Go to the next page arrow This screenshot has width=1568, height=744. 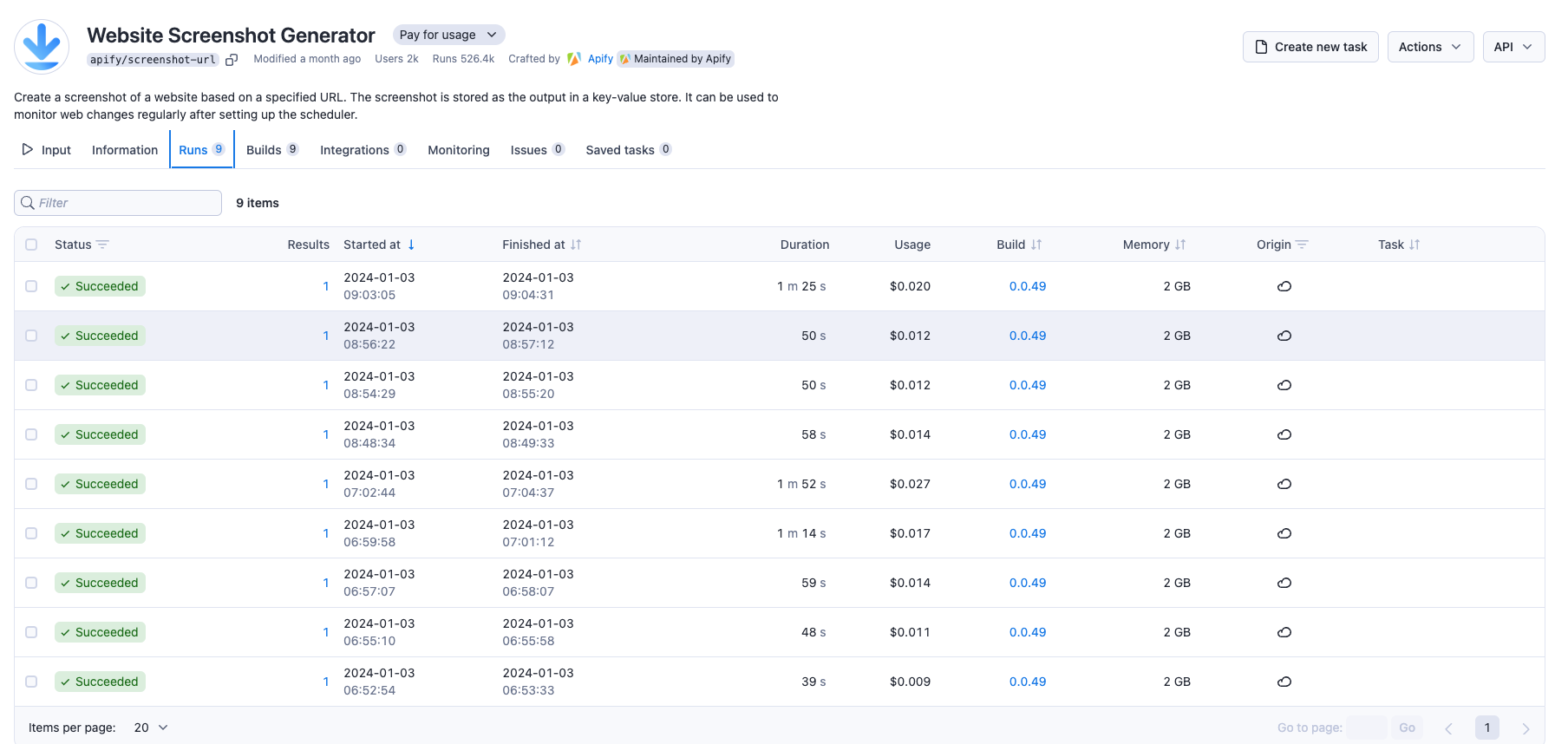1526,728
